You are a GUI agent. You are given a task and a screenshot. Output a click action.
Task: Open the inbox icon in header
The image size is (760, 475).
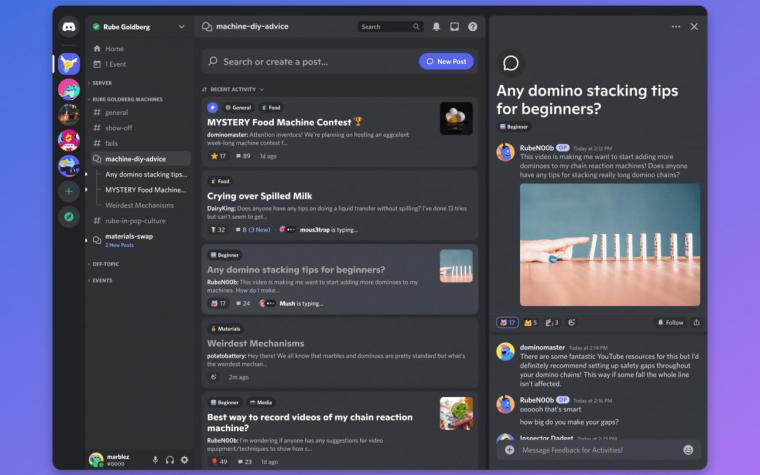(x=454, y=27)
